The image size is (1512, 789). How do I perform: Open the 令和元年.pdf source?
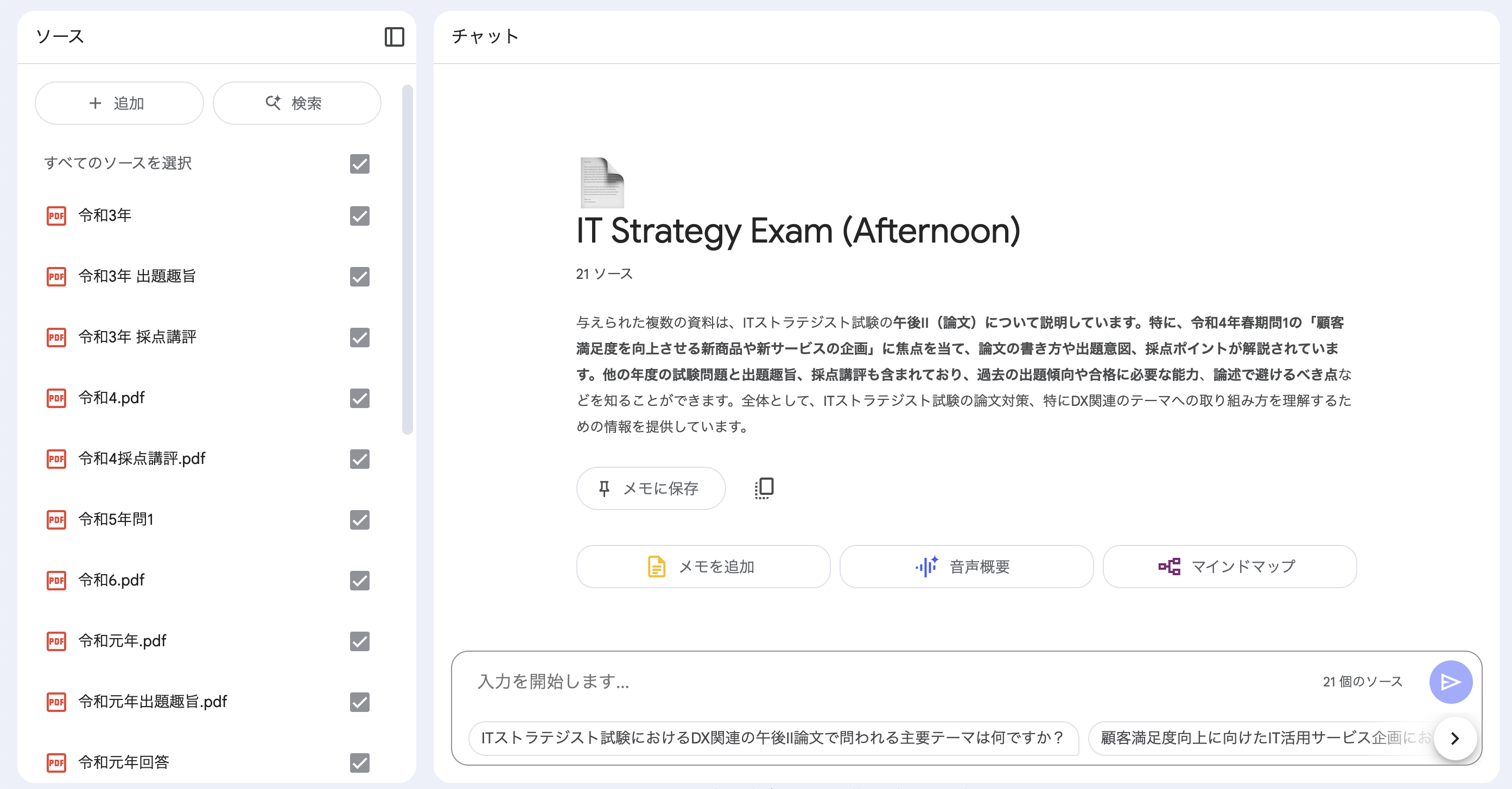click(x=123, y=641)
